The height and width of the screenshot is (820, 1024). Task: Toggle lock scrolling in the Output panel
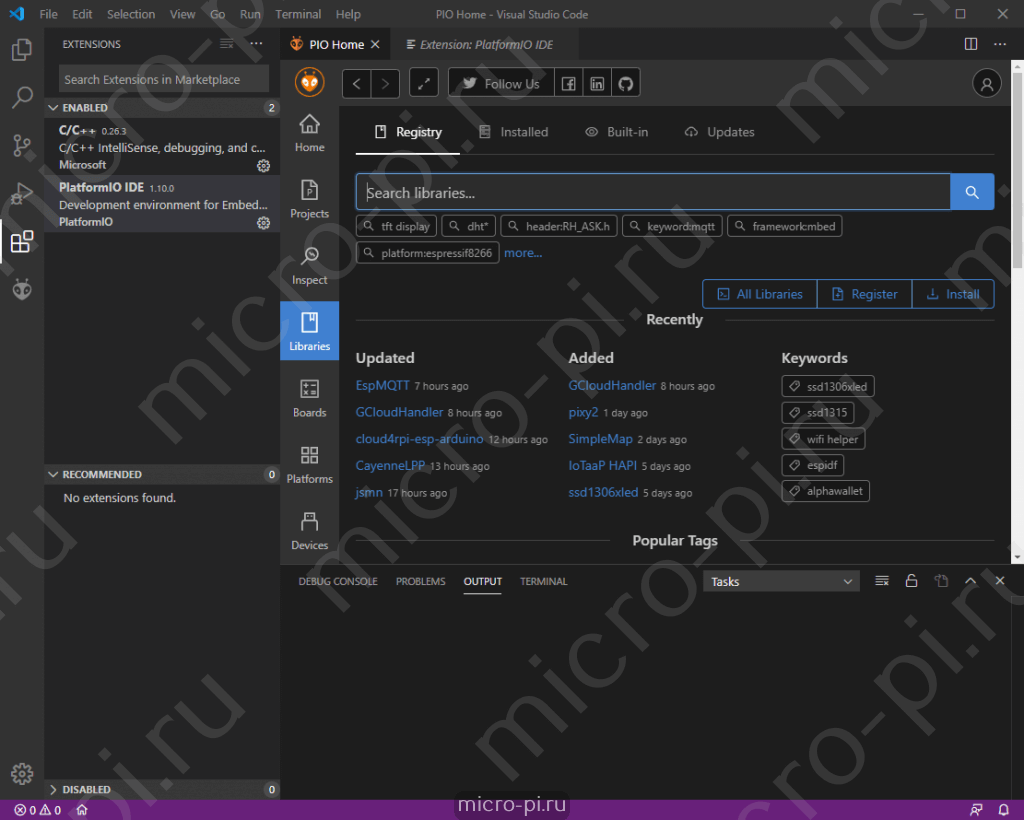[911, 580]
